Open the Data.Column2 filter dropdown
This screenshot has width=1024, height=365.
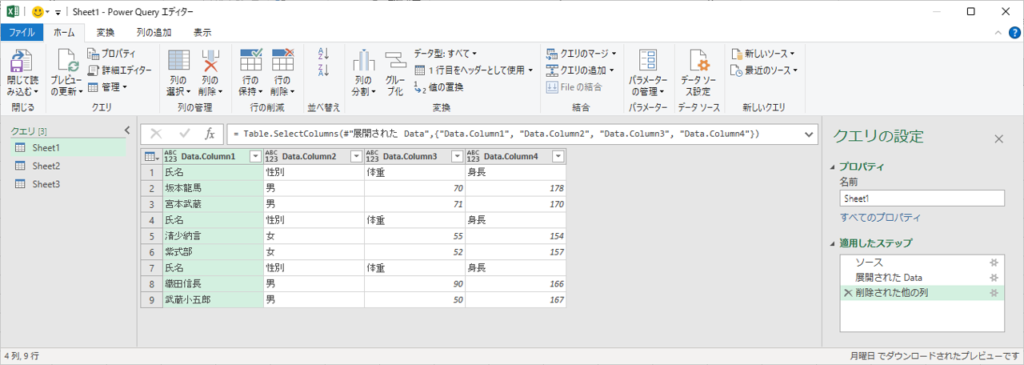(356, 156)
